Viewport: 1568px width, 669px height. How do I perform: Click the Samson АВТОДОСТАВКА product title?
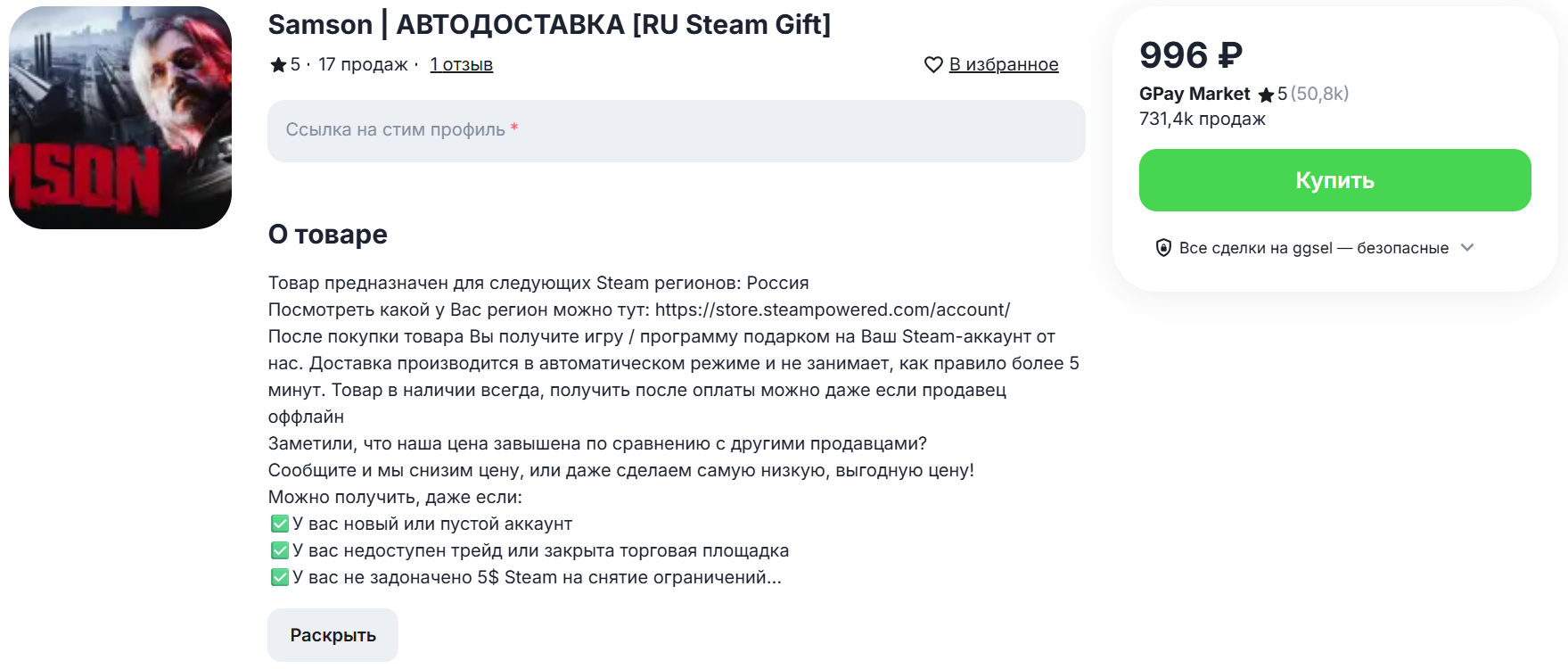(549, 25)
